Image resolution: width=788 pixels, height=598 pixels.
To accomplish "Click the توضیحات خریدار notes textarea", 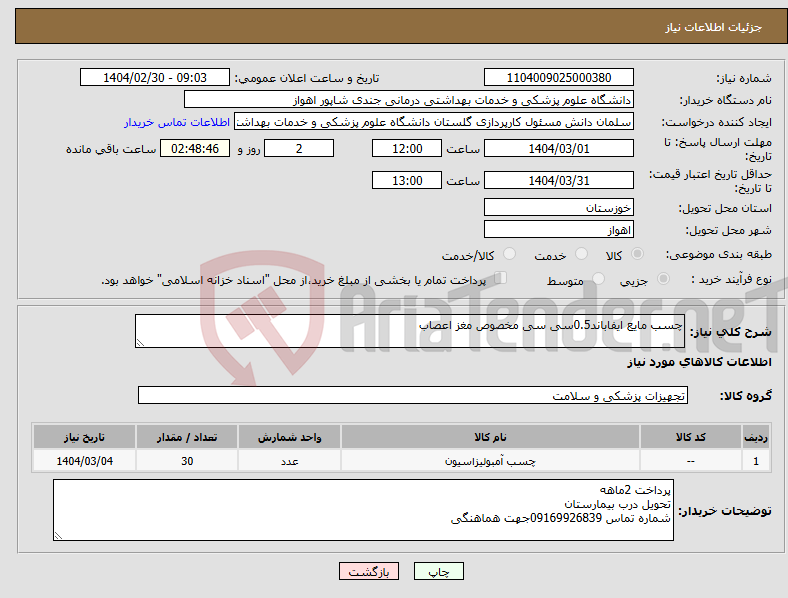I will (x=363, y=510).
